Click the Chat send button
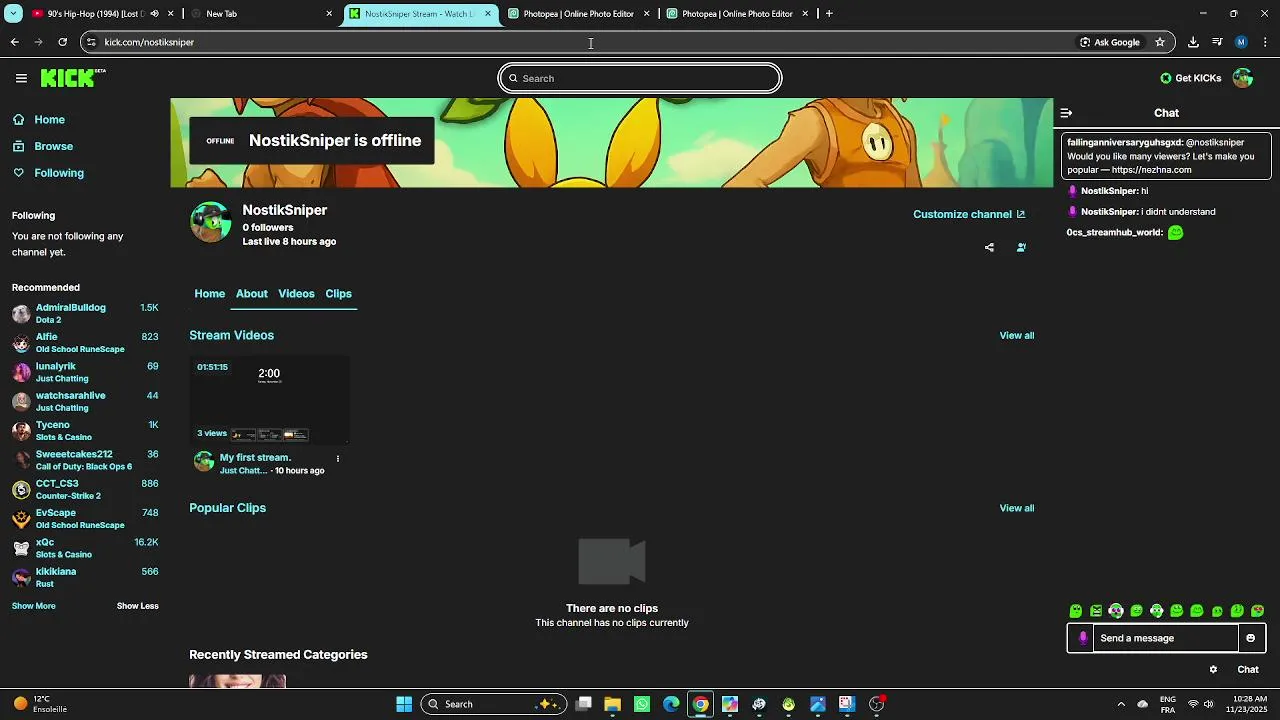This screenshot has height=720, width=1280. pyautogui.click(x=1248, y=670)
